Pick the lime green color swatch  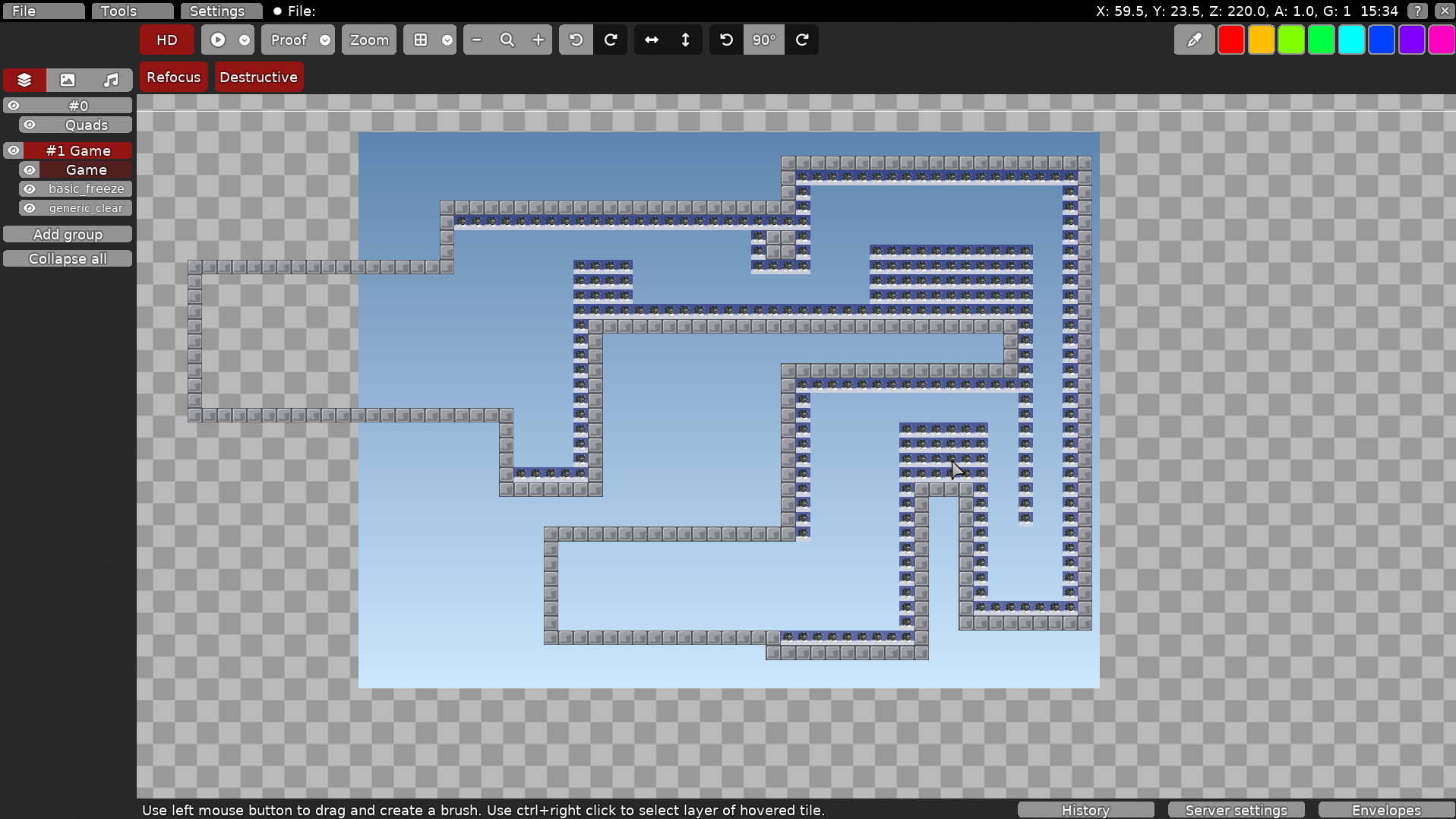pos(1291,40)
